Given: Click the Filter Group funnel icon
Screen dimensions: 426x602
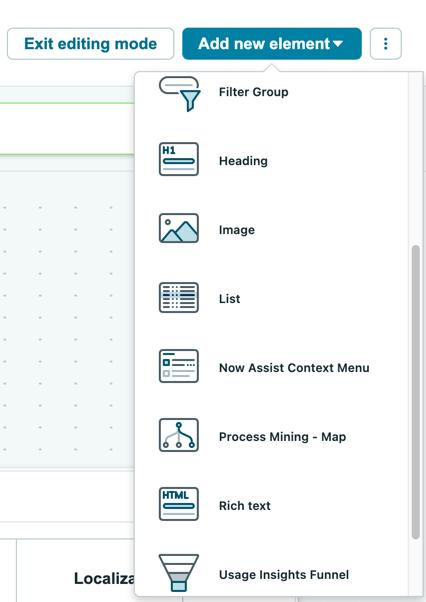Looking at the screenshot, I should [x=180, y=93].
